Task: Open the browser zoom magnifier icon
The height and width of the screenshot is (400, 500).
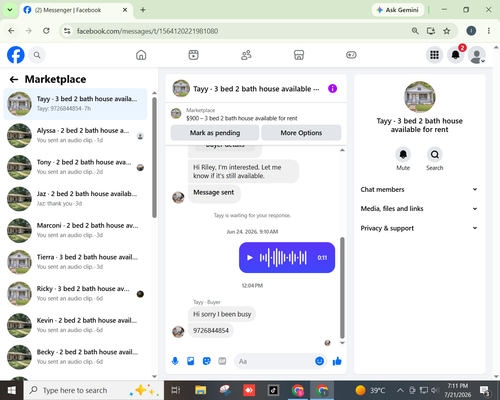Action: click(x=415, y=31)
